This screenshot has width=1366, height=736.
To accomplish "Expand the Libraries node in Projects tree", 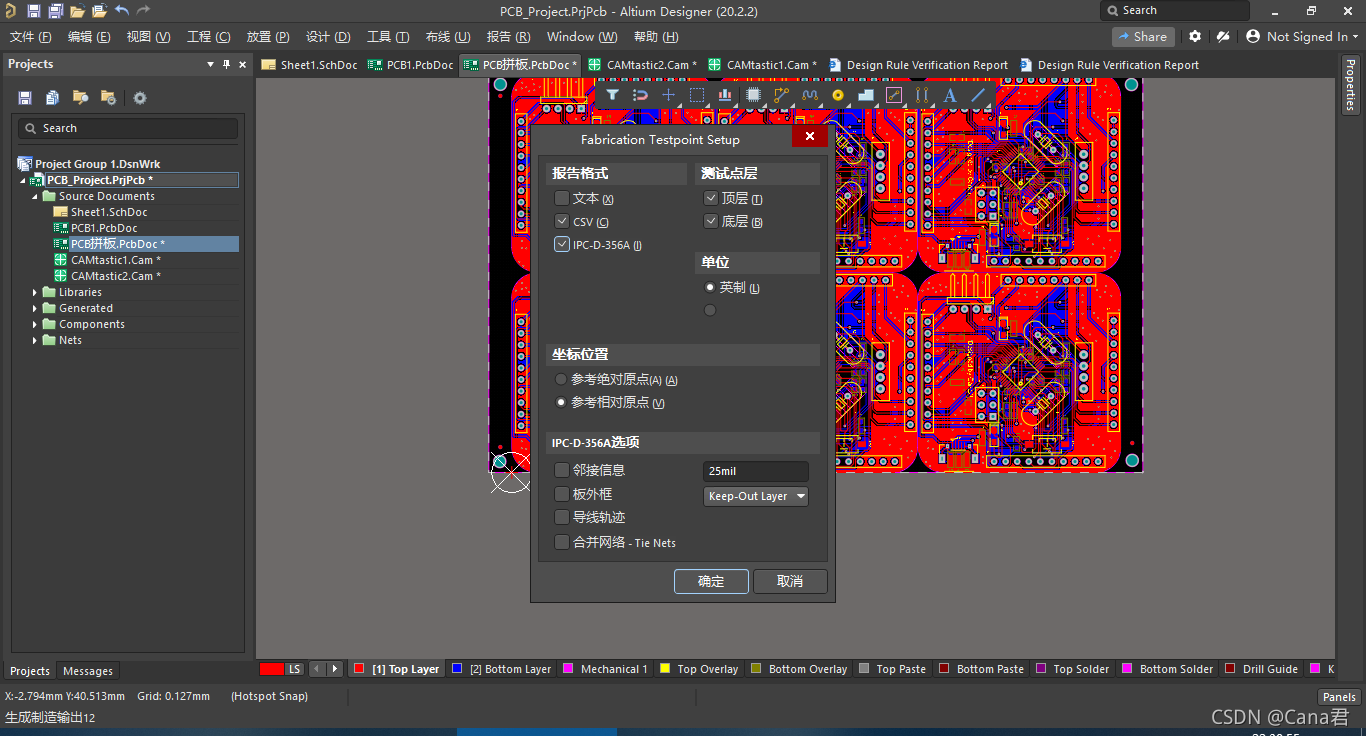I will click(35, 291).
